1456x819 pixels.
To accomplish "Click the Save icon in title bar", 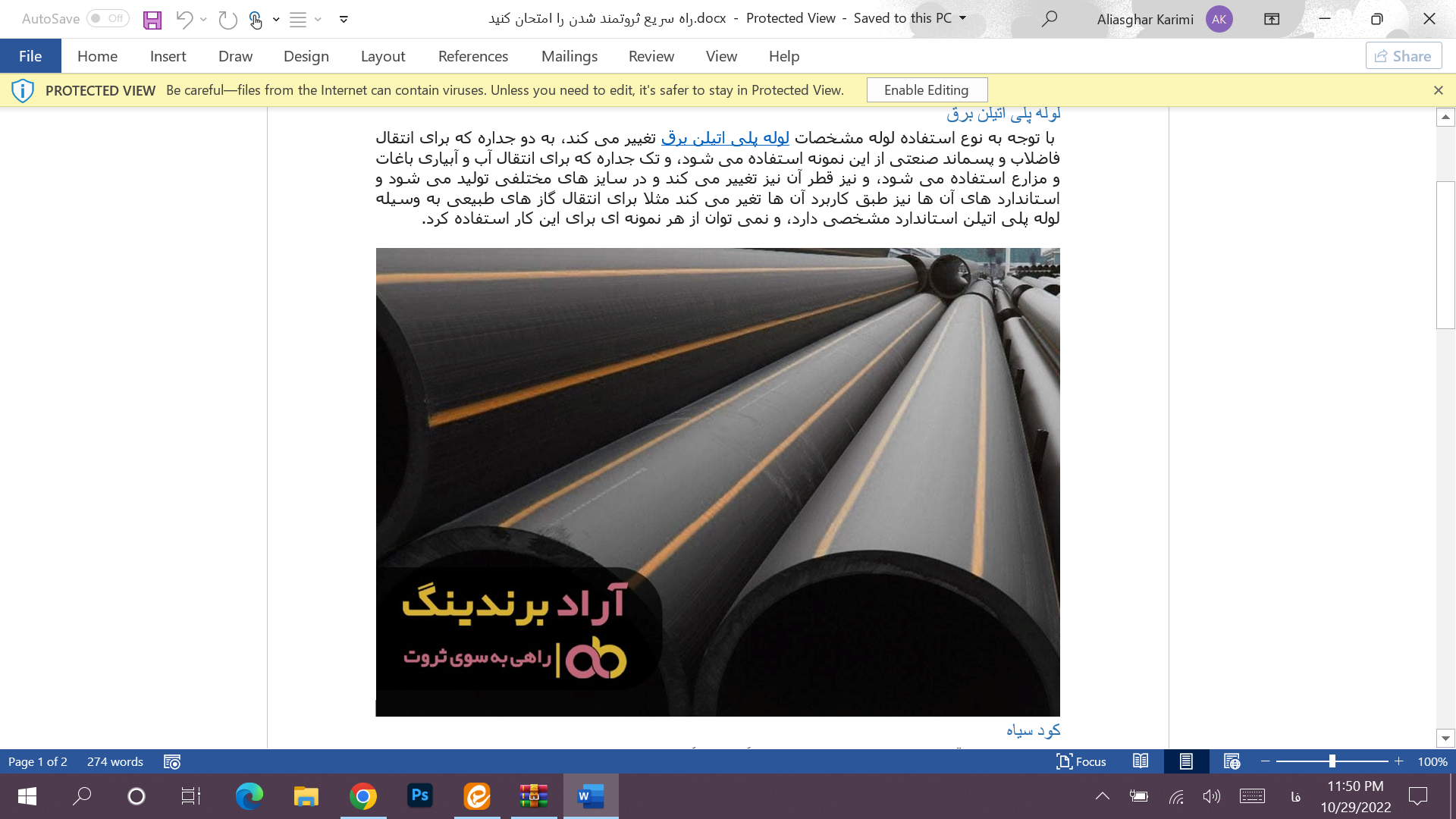I will (152, 19).
